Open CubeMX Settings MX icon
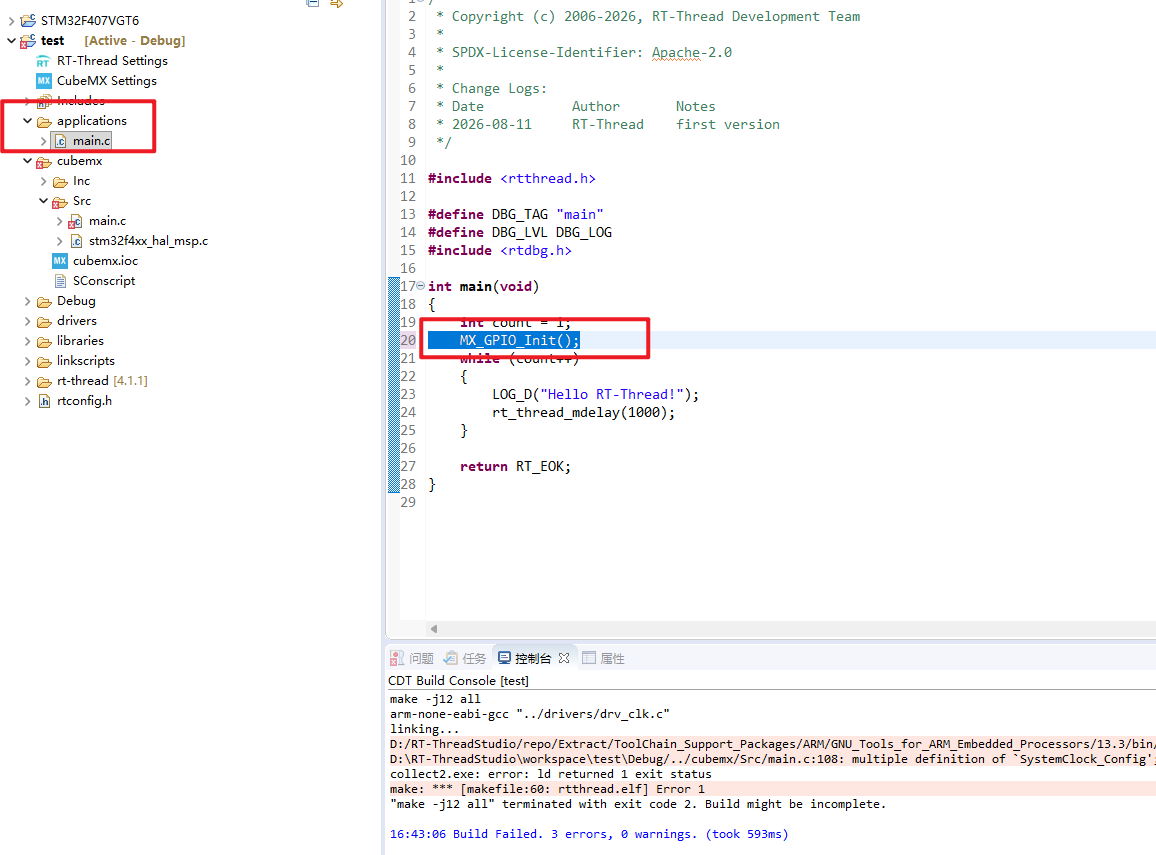Image resolution: width=1156 pixels, height=855 pixels. click(x=43, y=80)
